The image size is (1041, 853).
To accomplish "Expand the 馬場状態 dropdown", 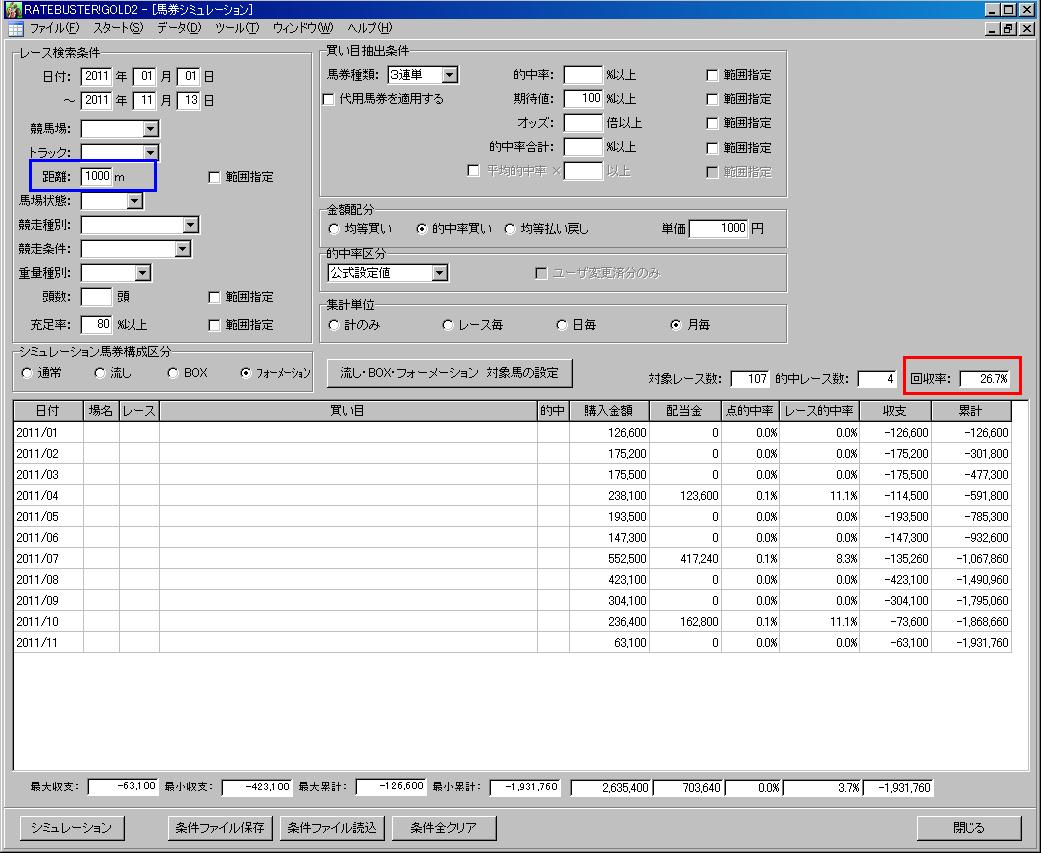I will [x=135, y=200].
